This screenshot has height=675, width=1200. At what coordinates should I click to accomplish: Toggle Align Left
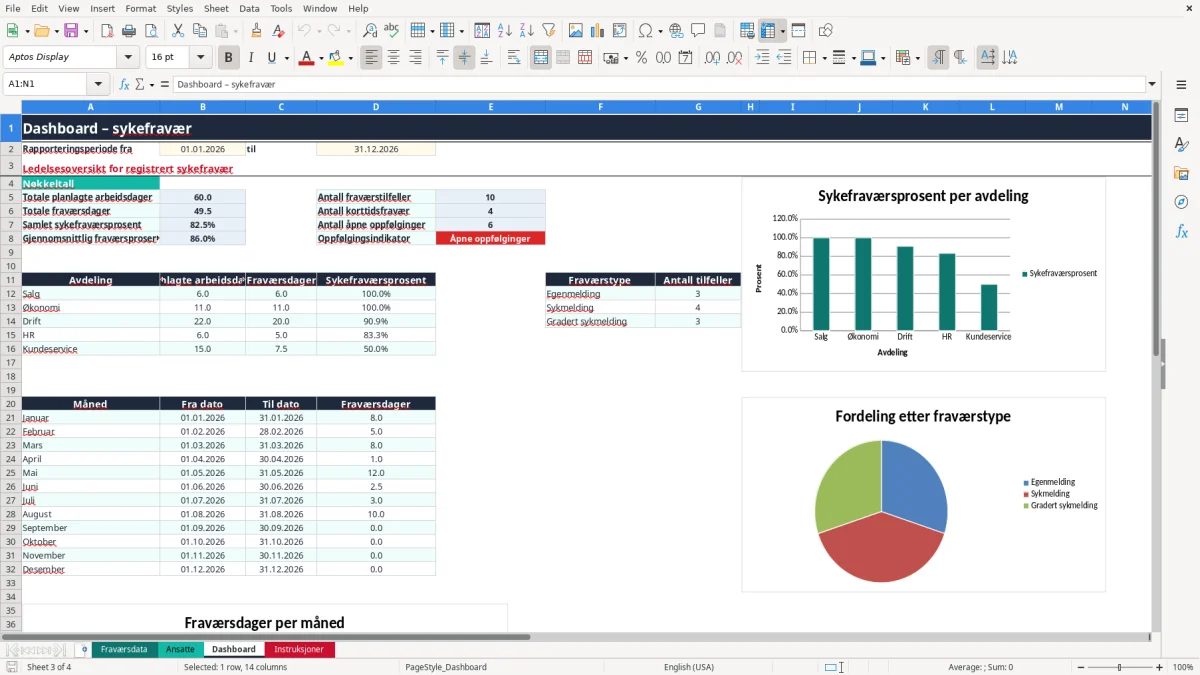(372, 58)
